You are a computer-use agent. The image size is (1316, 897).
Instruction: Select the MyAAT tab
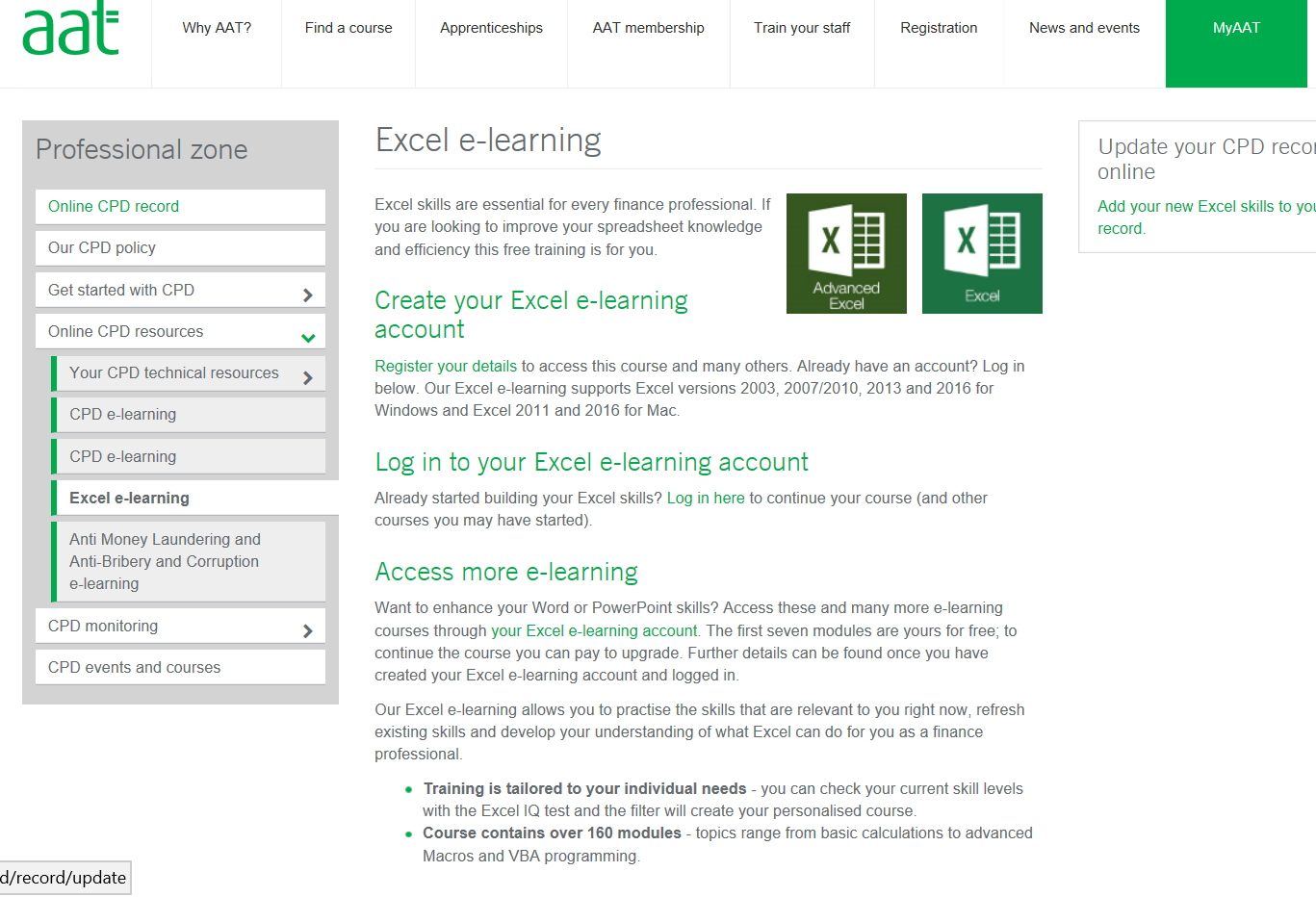1236,28
